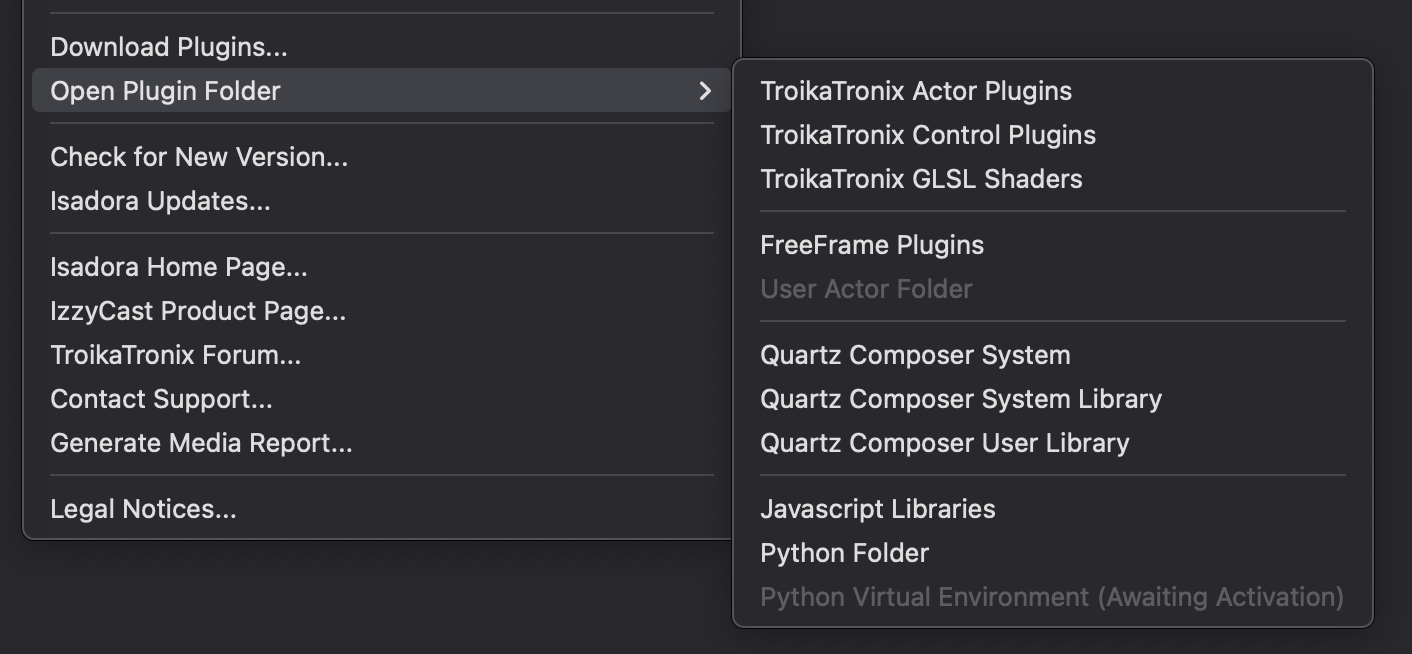Expand the Open Plugin Folder submenu arrow
This screenshot has height=654, width=1412.
click(705, 91)
